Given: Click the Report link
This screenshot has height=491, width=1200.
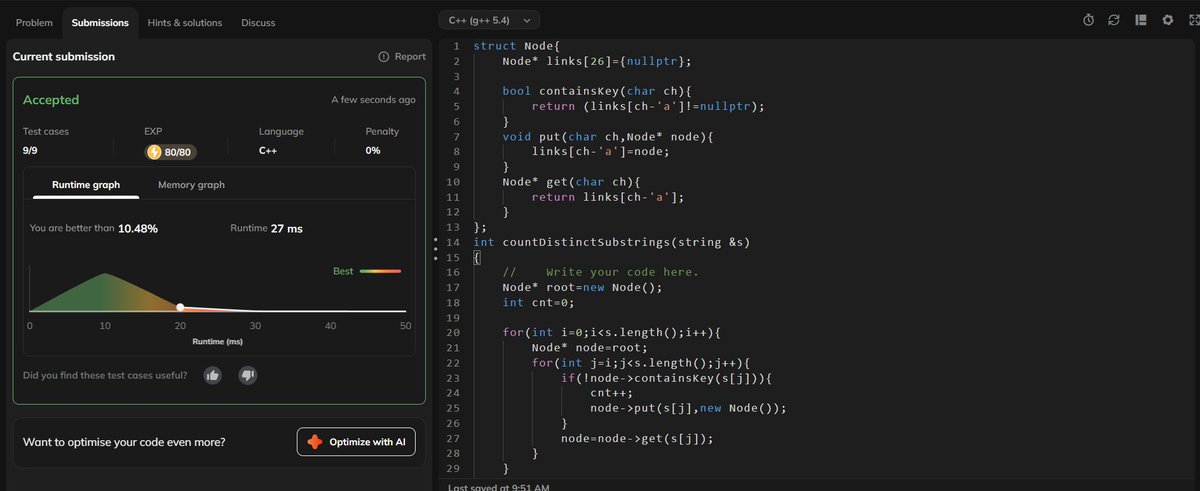Looking at the screenshot, I should tap(410, 57).
